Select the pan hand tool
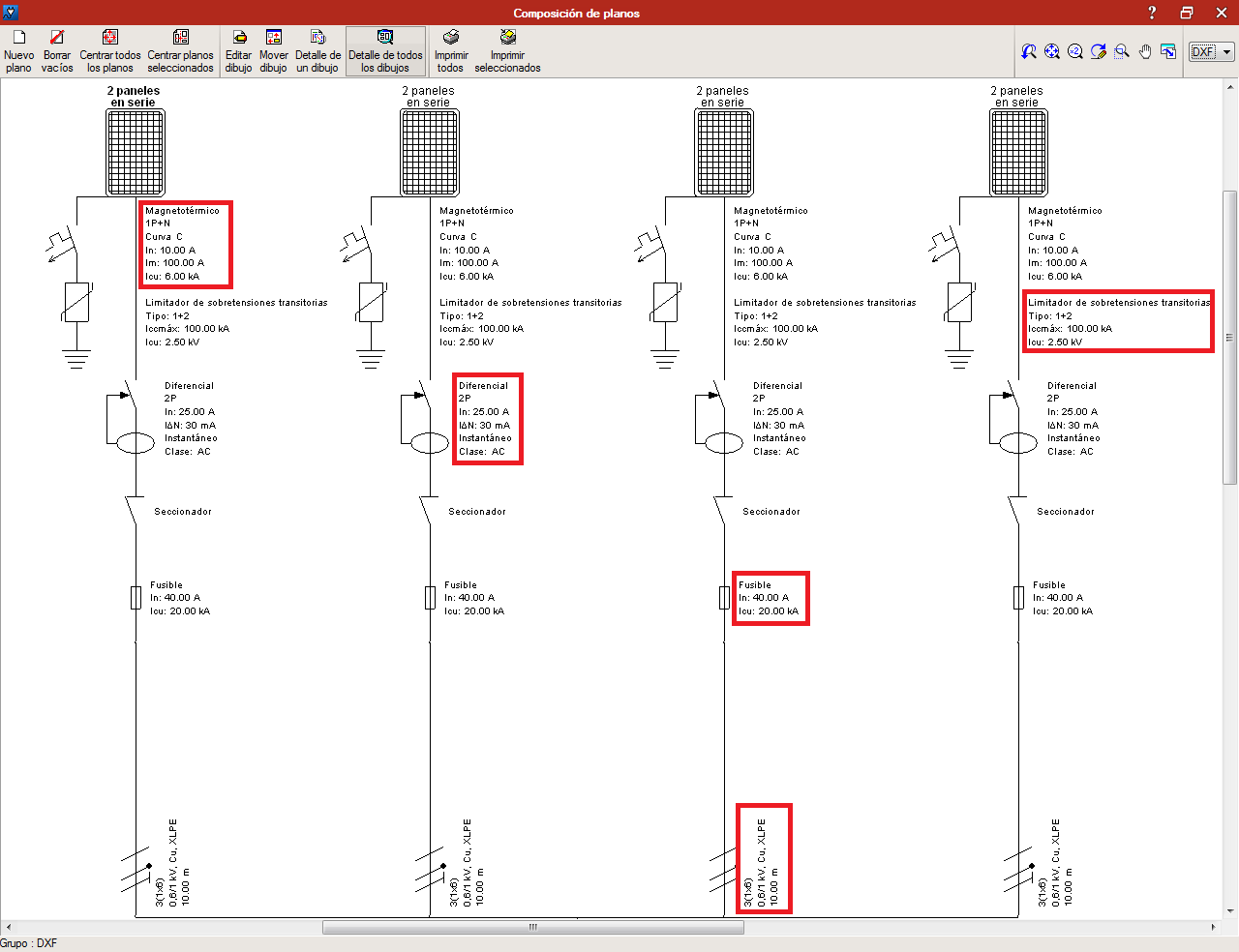Image resolution: width=1239 pixels, height=952 pixels. point(1145,51)
